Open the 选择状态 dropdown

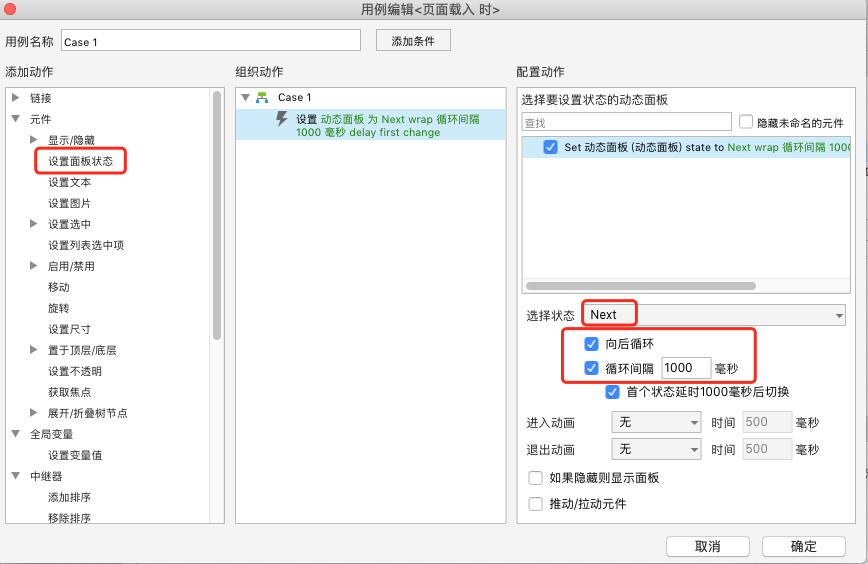coord(714,315)
